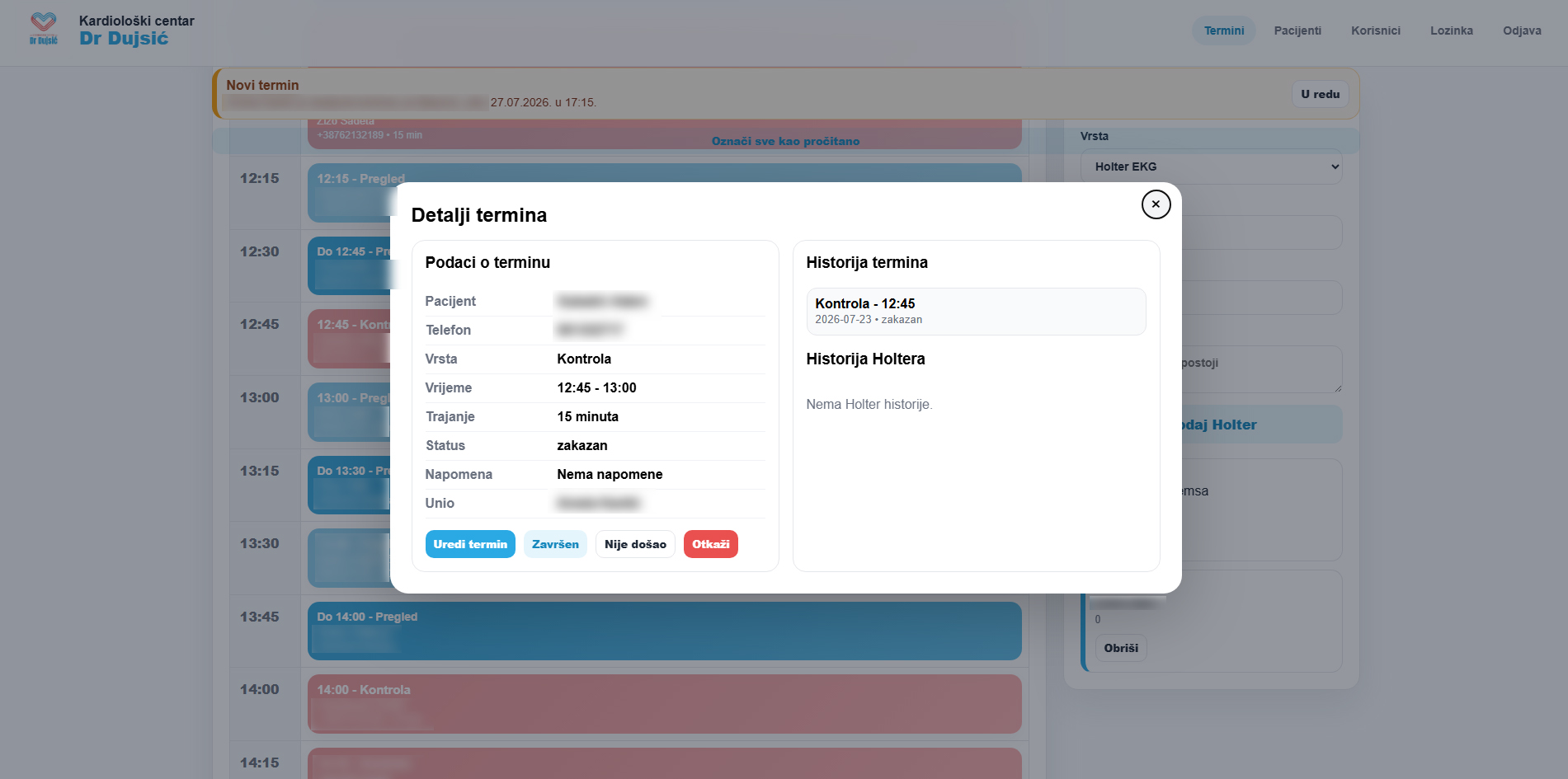Select the Kontrola - 12:45 history entry
The width and height of the screenshot is (1568, 779).
coord(976,311)
